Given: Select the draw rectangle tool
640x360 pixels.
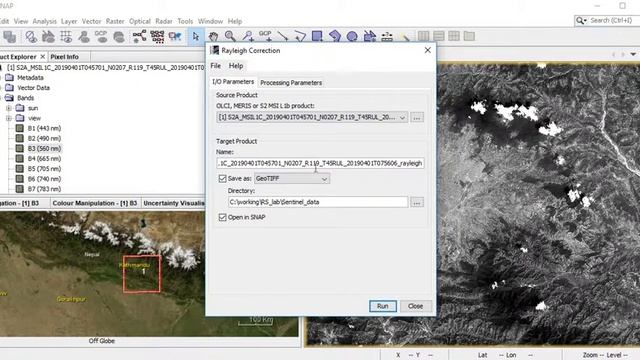Looking at the screenshot, I should (x=317, y=36).
